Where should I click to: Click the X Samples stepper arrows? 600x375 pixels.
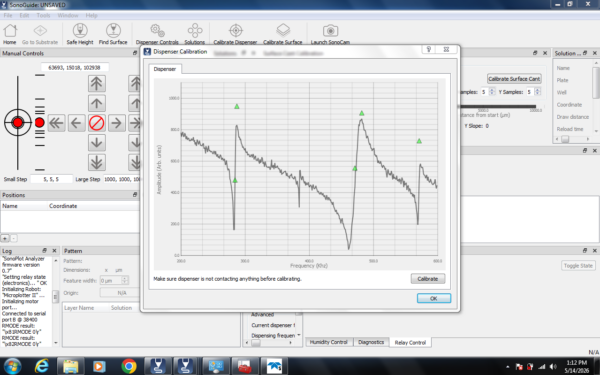[x=492, y=91]
